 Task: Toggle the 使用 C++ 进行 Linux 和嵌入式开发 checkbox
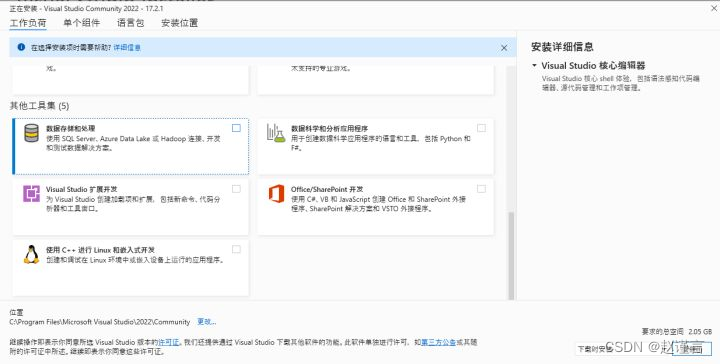[x=236, y=249]
